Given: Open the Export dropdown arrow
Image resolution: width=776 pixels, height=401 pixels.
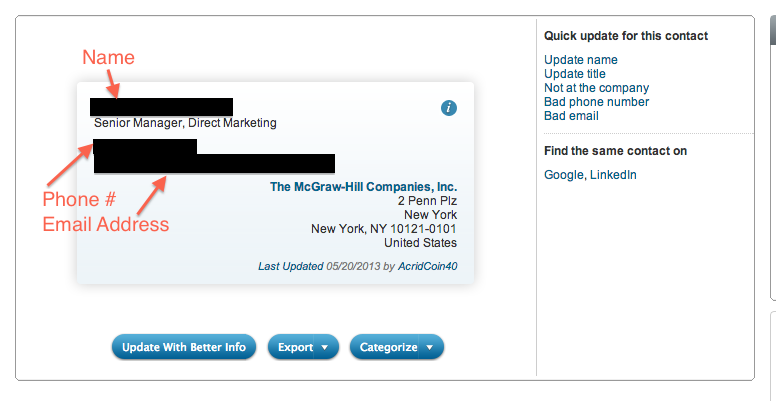Looking at the screenshot, I should pos(325,348).
